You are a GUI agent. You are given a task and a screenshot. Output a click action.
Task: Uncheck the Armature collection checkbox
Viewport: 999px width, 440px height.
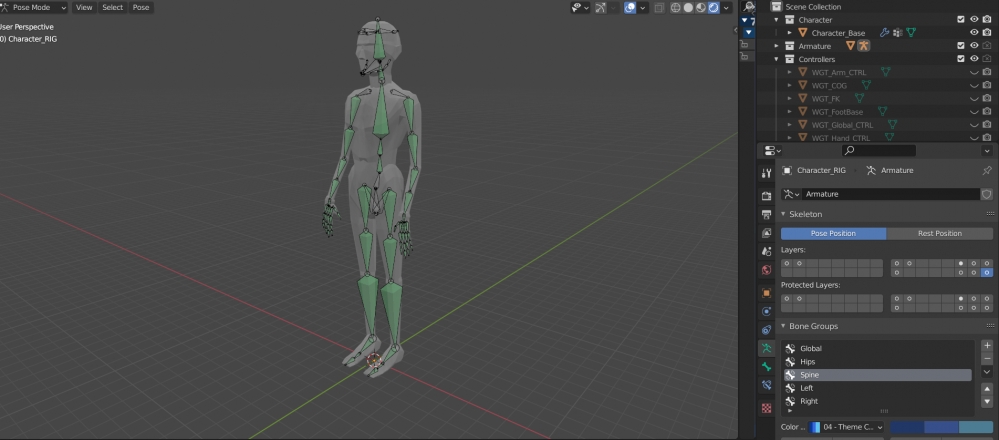(x=961, y=46)
